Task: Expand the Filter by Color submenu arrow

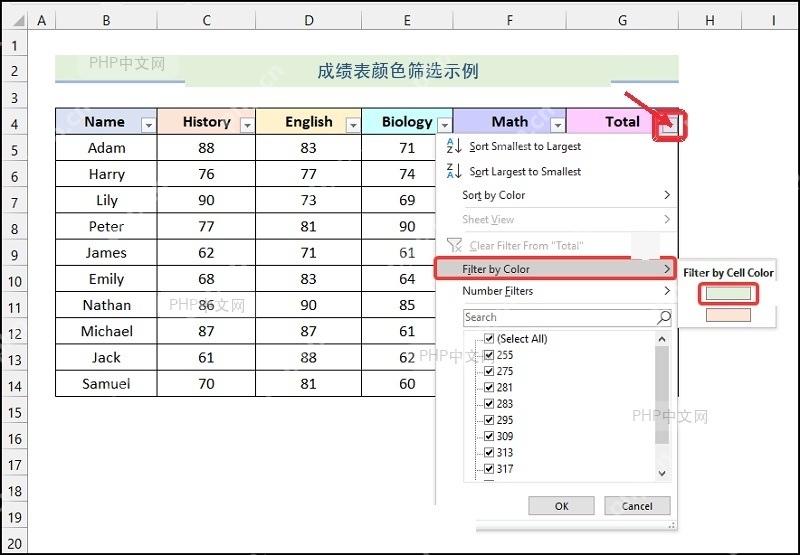Action: 667,269
